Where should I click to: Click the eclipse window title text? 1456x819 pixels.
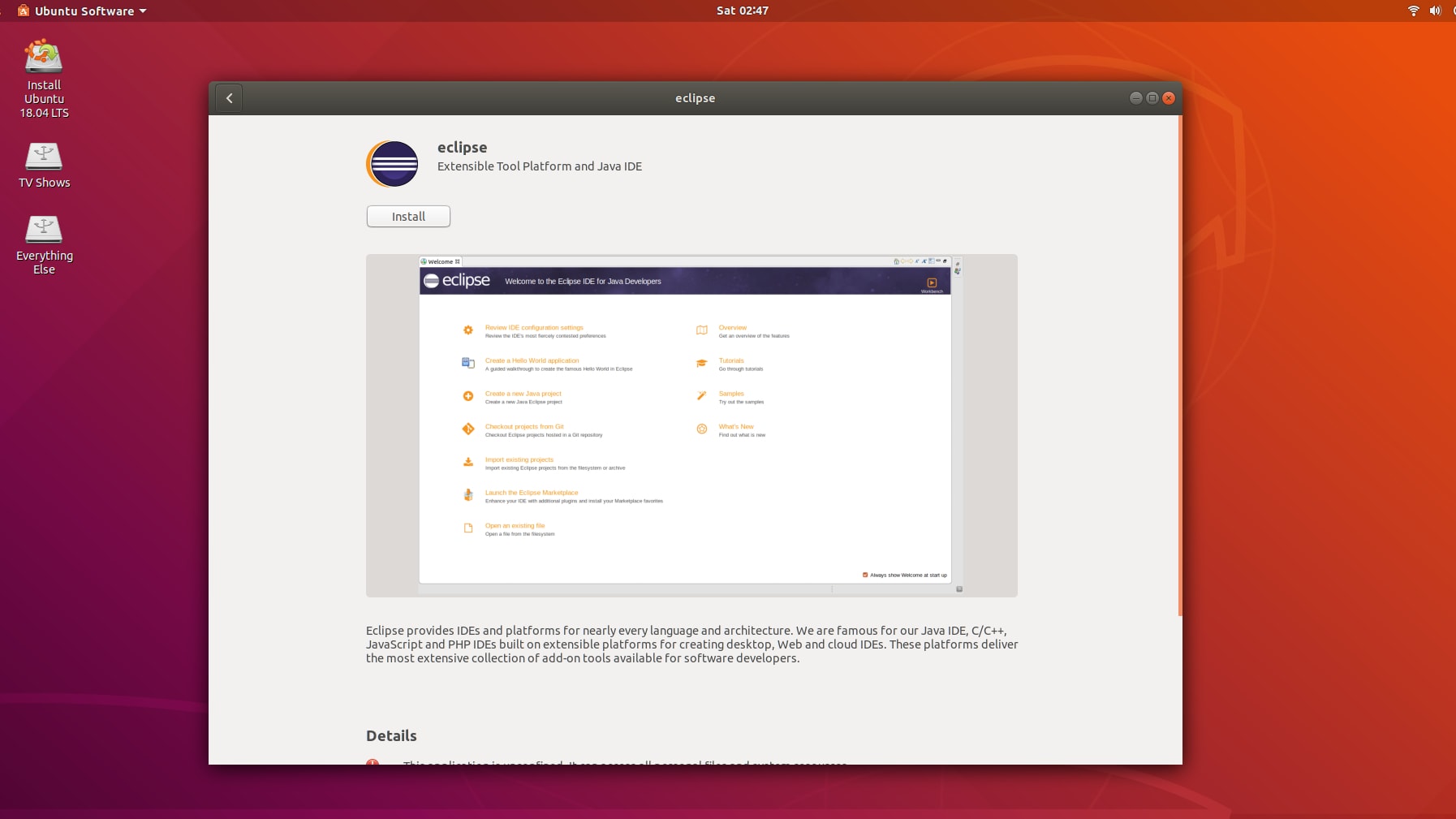click(695, 98)
